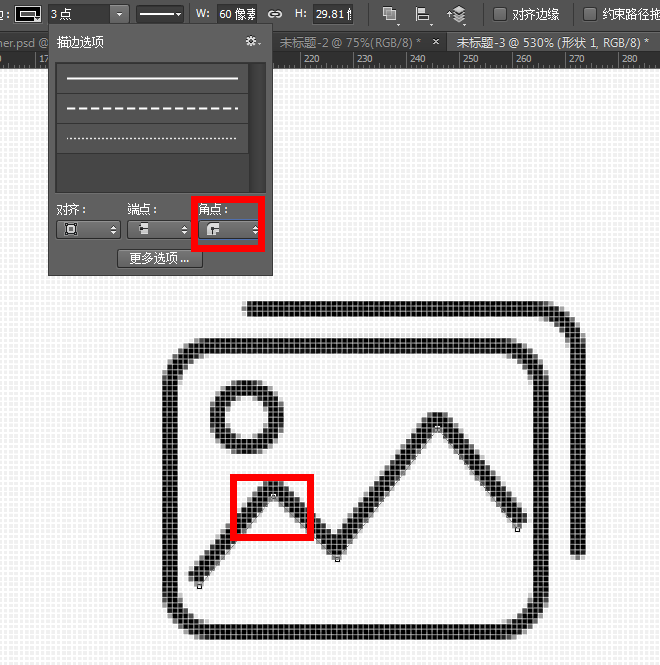
Task: Select the small peak anchor point of the path
Action: [x=273, y=496]
